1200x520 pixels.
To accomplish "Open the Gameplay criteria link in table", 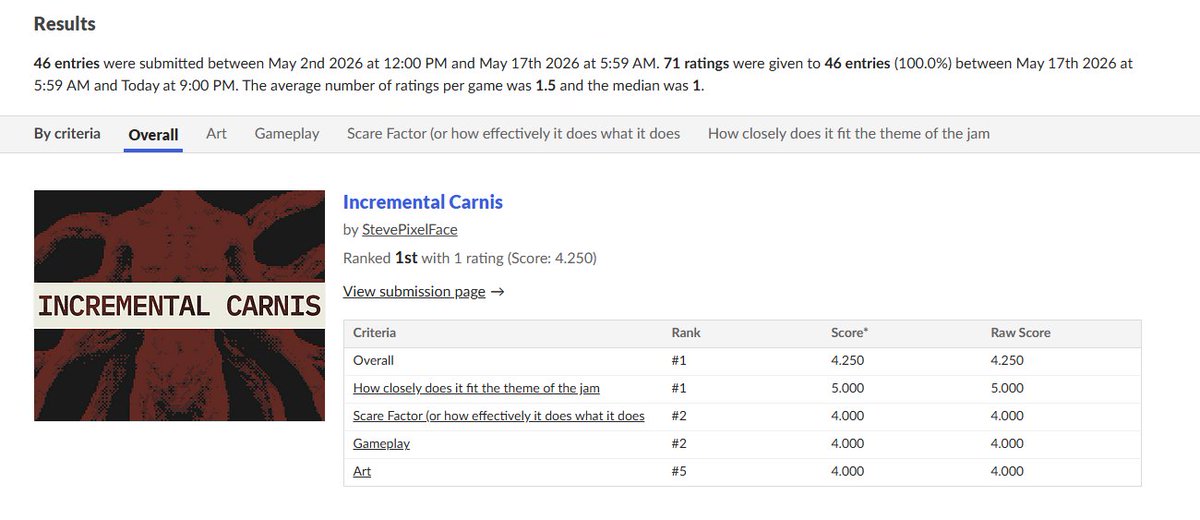I will click(381, 444).
